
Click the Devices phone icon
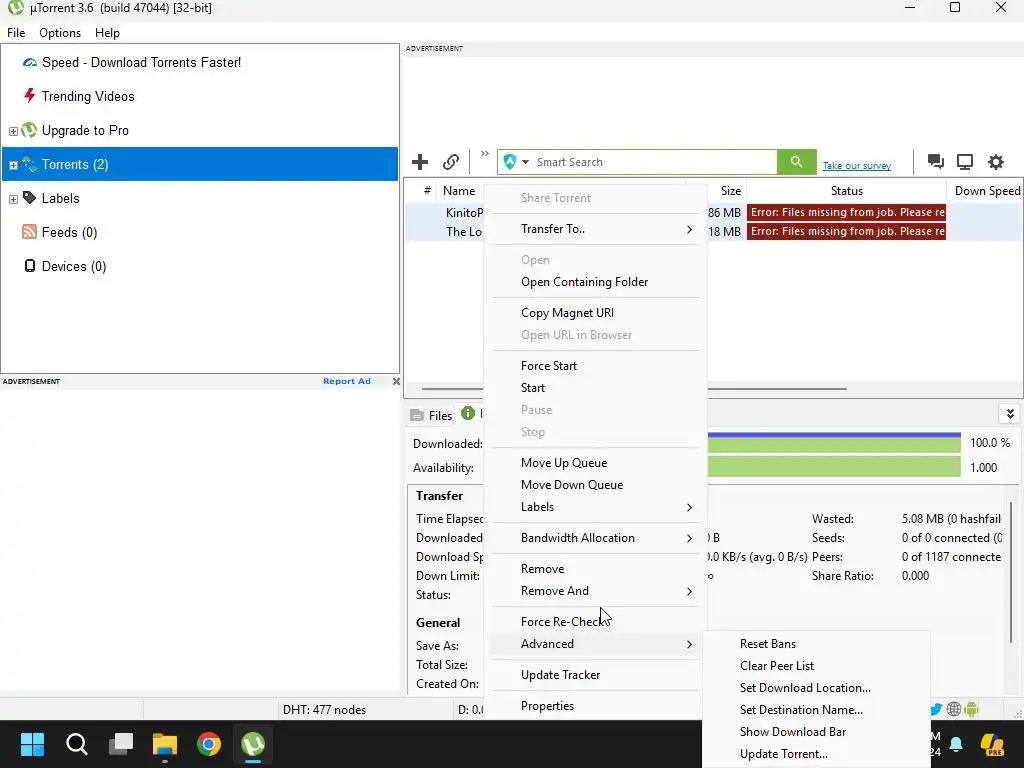pyautogui.click(x=29, y=266)
